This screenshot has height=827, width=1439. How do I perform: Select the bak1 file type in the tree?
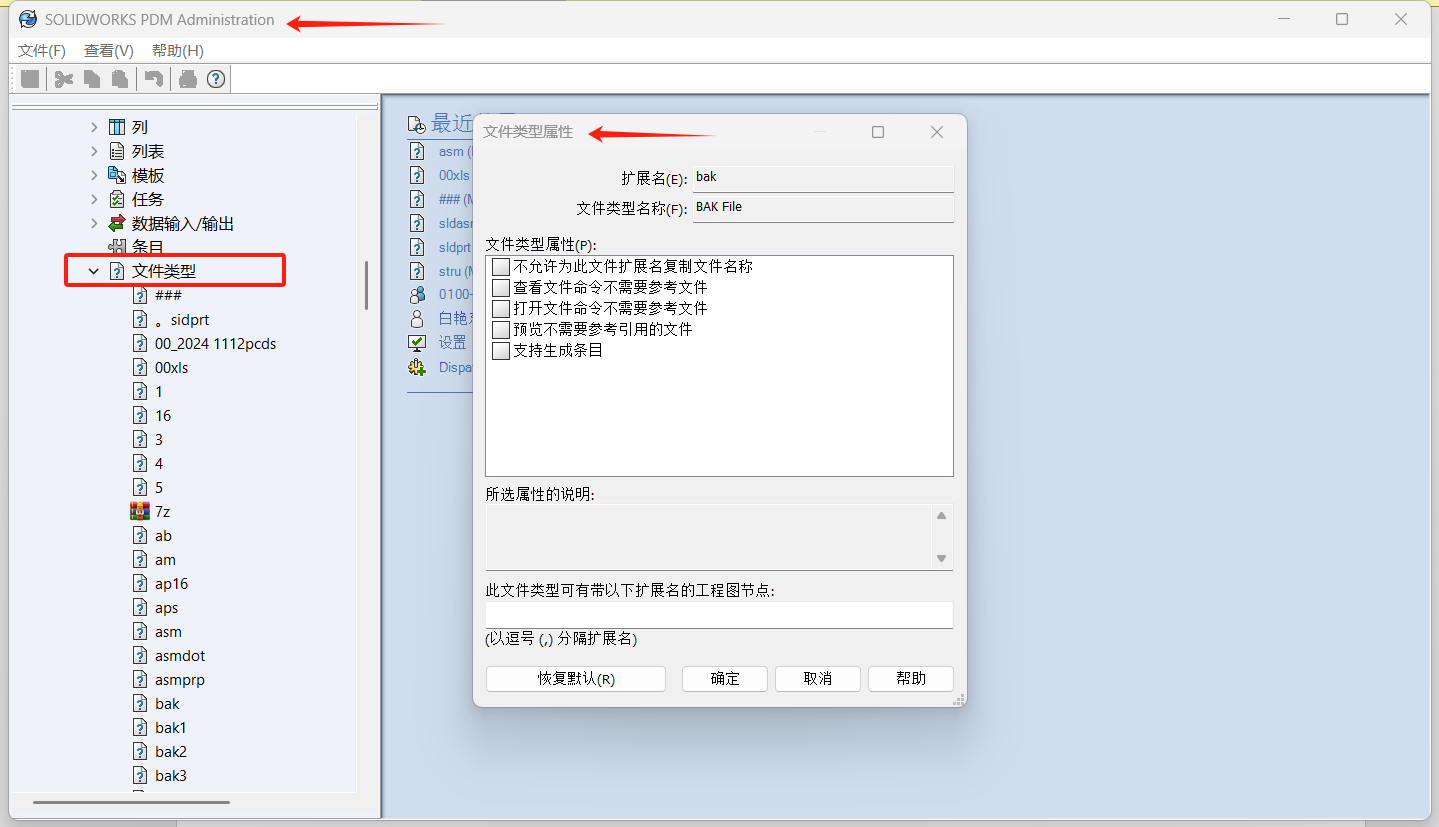point(171,727)
